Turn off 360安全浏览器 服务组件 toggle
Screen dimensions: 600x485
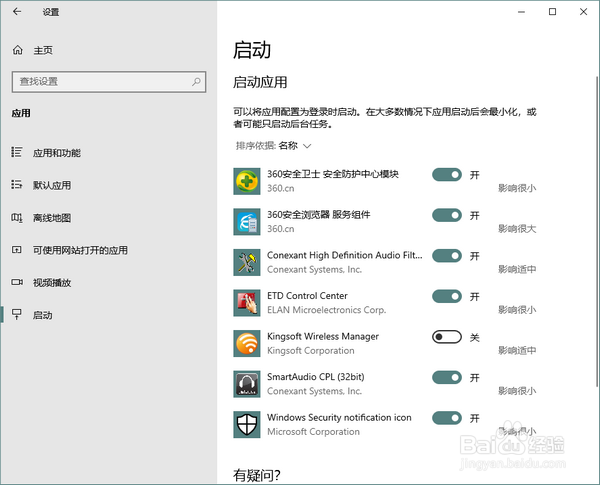[x=447, y=215]
